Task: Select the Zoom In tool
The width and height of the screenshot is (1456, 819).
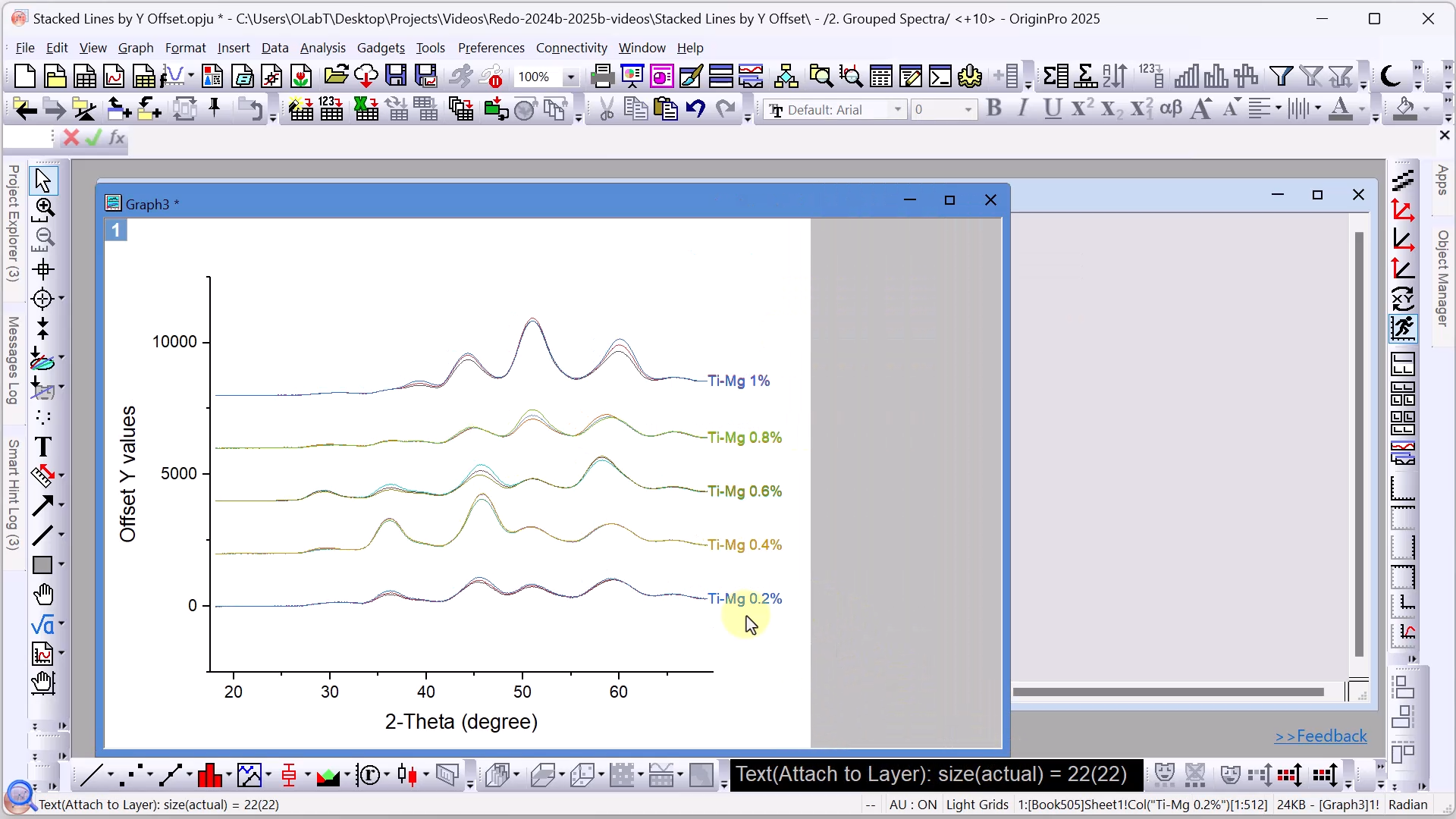Action: click(44, 208)
